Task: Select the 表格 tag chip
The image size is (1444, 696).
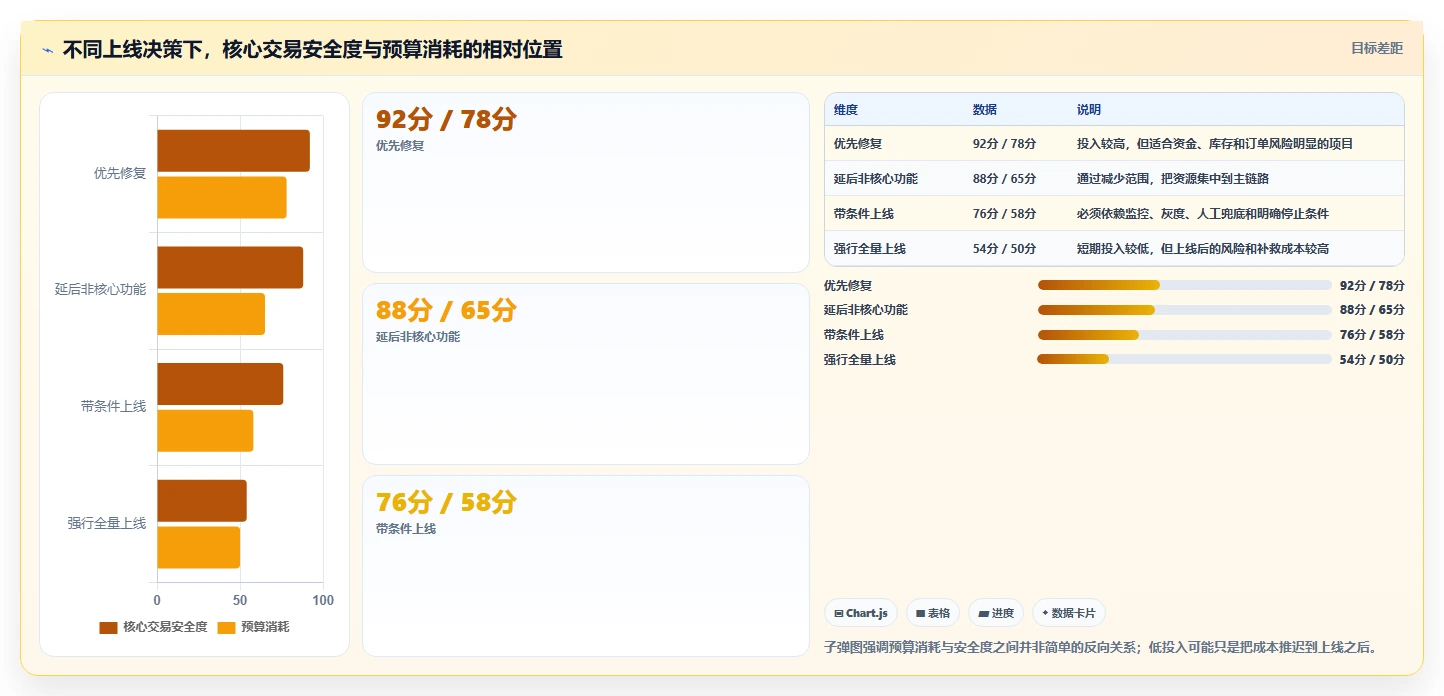Action: pos(933,613)
